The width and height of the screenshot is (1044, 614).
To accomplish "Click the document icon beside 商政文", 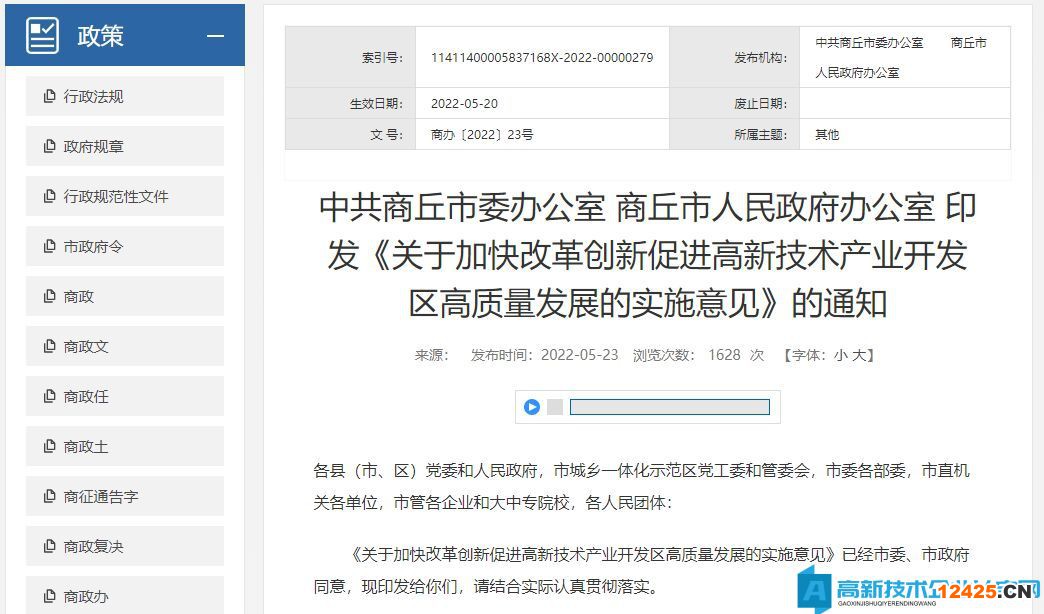I will pyautogui.click(x=50, y=346).
